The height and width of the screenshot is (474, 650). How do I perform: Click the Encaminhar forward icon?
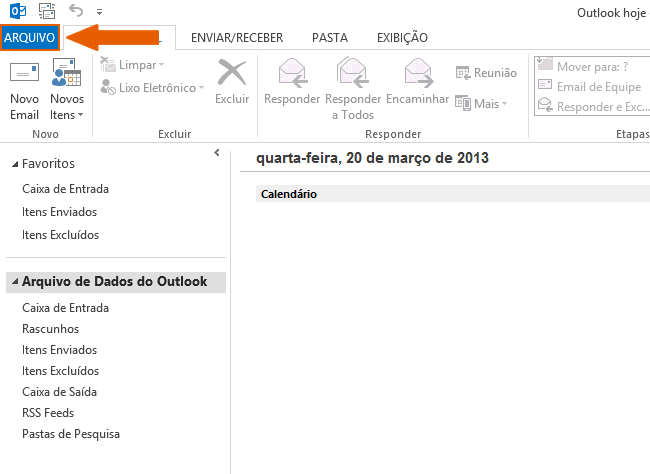(x=418, y=73)
